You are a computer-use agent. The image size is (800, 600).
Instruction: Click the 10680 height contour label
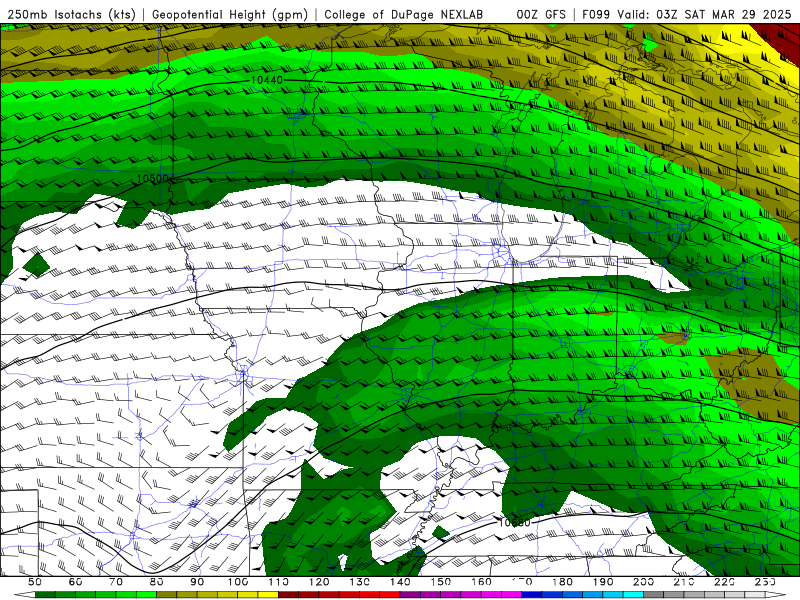coord(514,522)
